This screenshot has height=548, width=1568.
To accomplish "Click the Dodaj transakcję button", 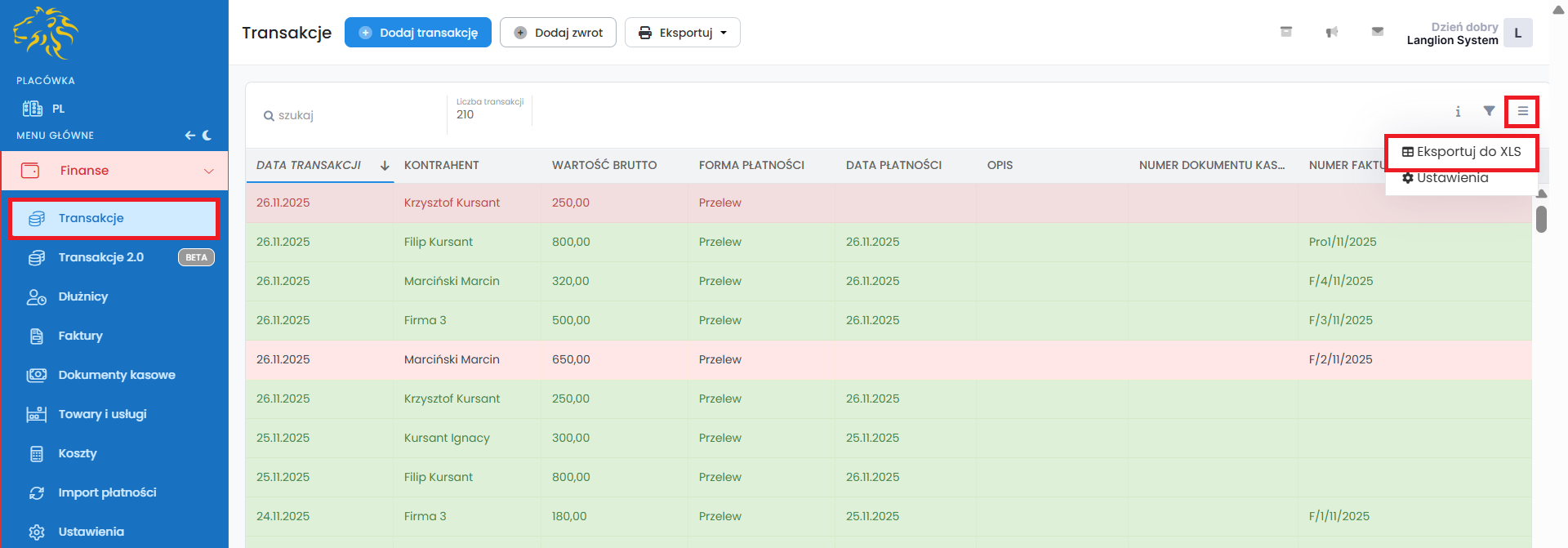I will [418, 33].
